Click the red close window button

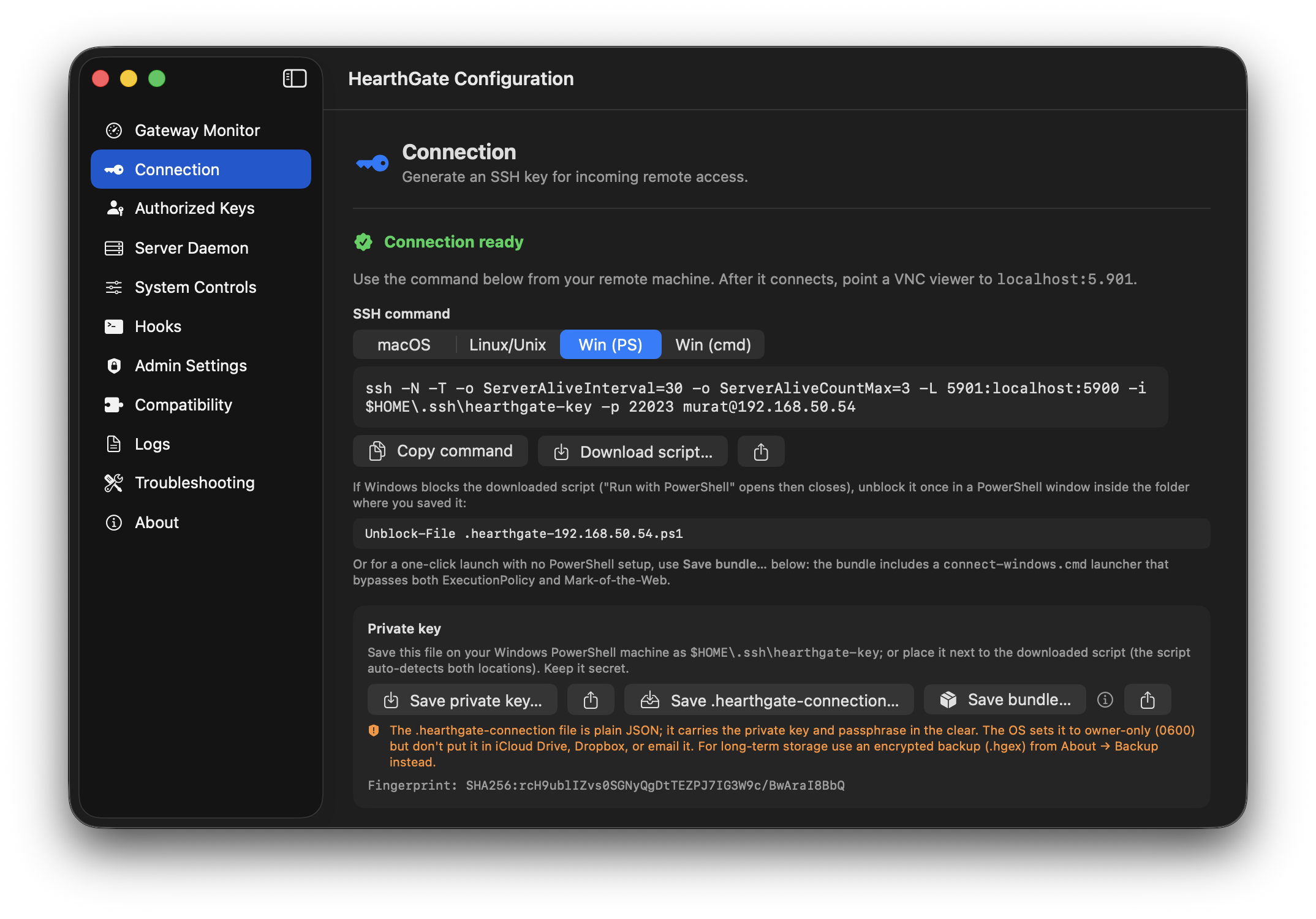pyautogui.click(x=100, y=78)
